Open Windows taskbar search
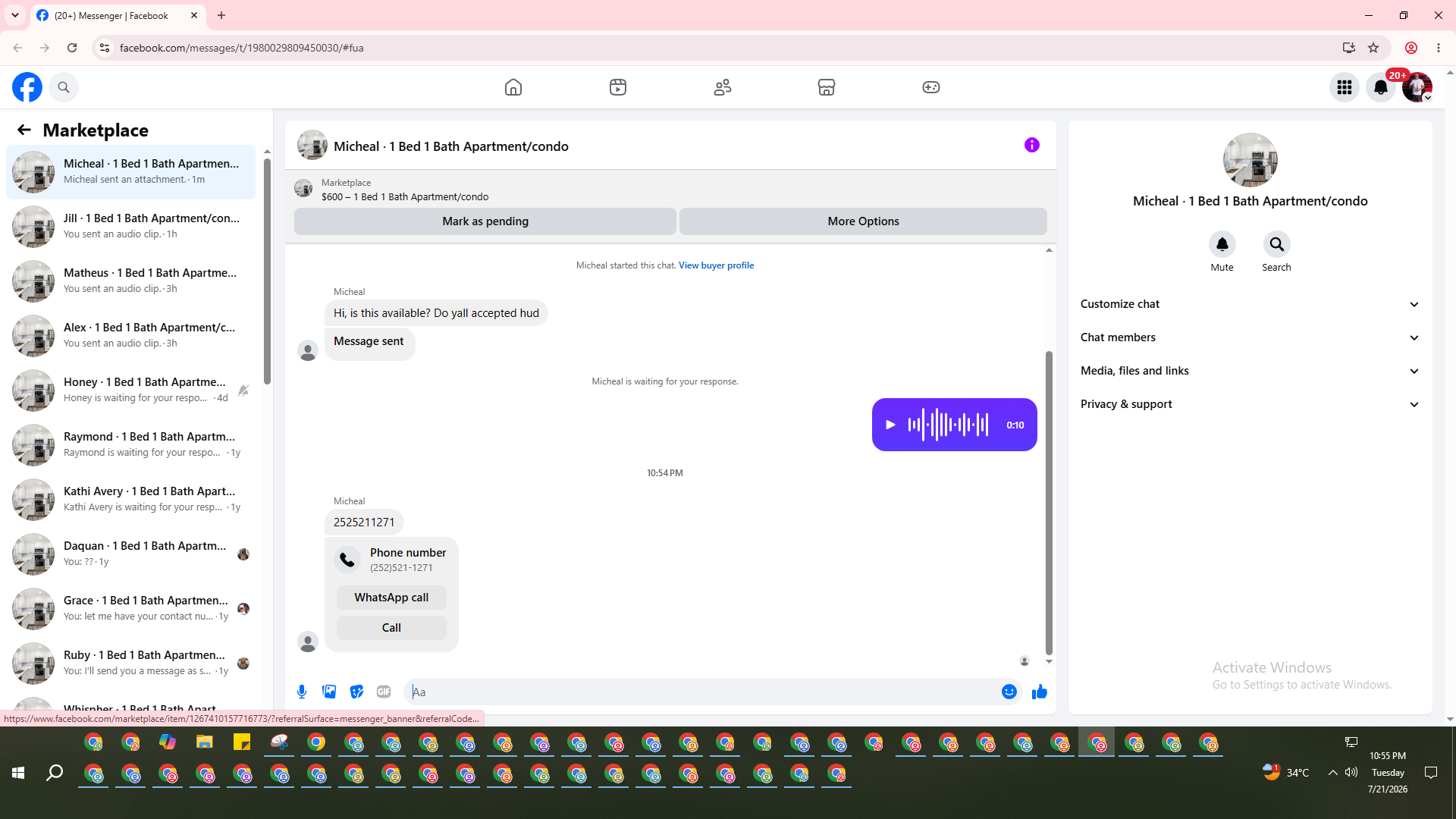Viewport: 1456px width, 819px height. coord(55,773)
